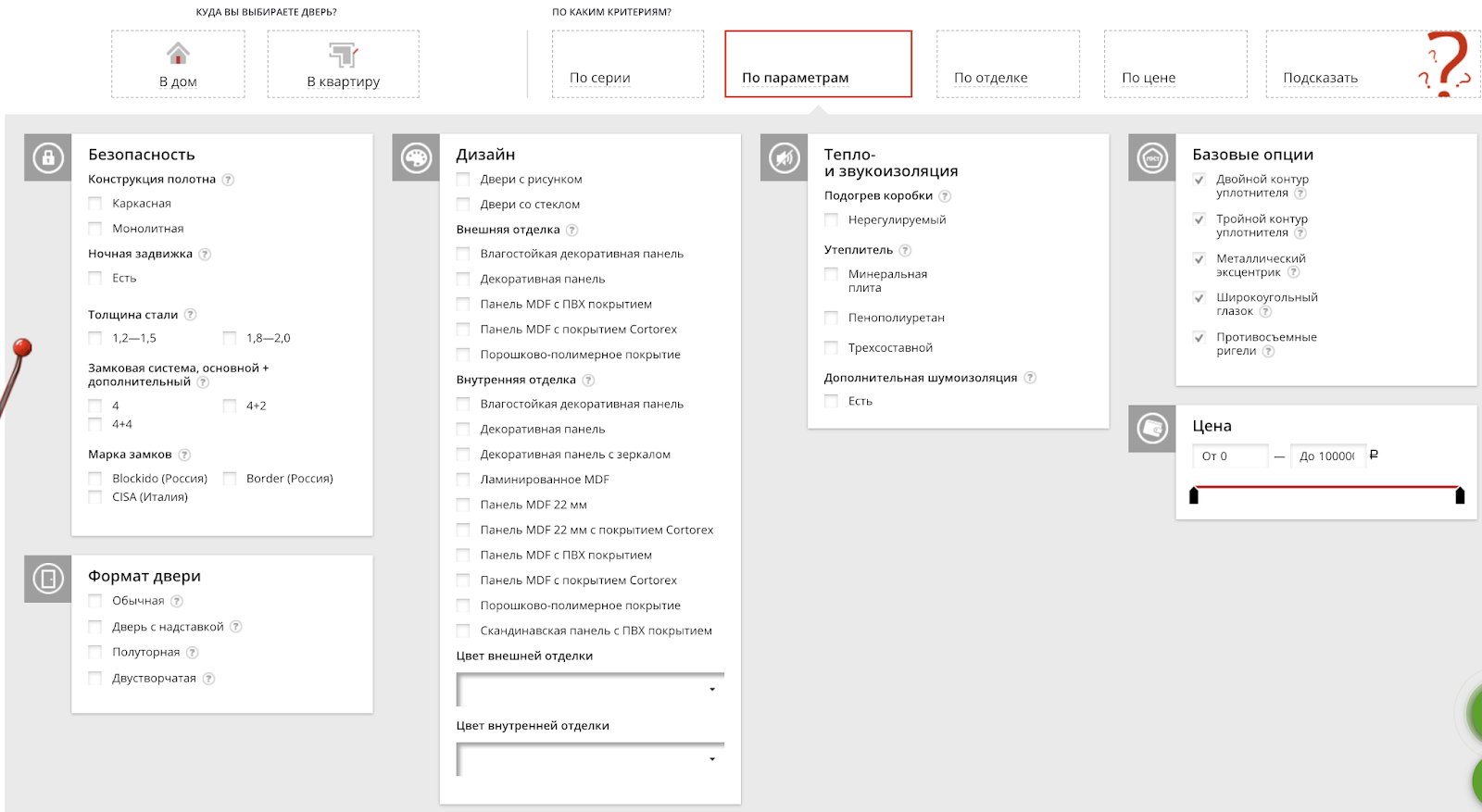Expand the Цвет внутренней отделки dropdown

point(590,759)
